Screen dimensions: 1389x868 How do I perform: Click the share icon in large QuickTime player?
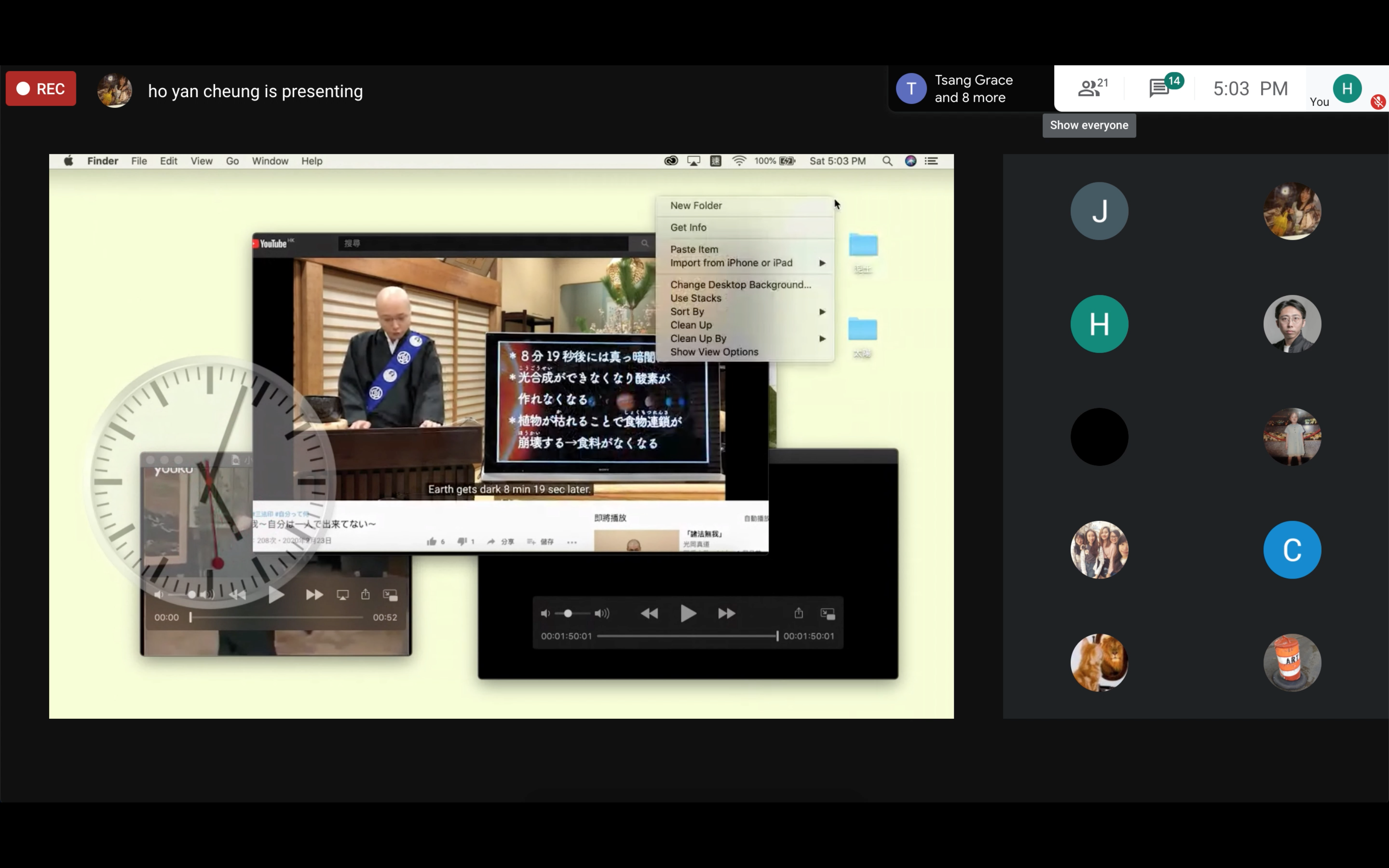click(x=798, y=613)
